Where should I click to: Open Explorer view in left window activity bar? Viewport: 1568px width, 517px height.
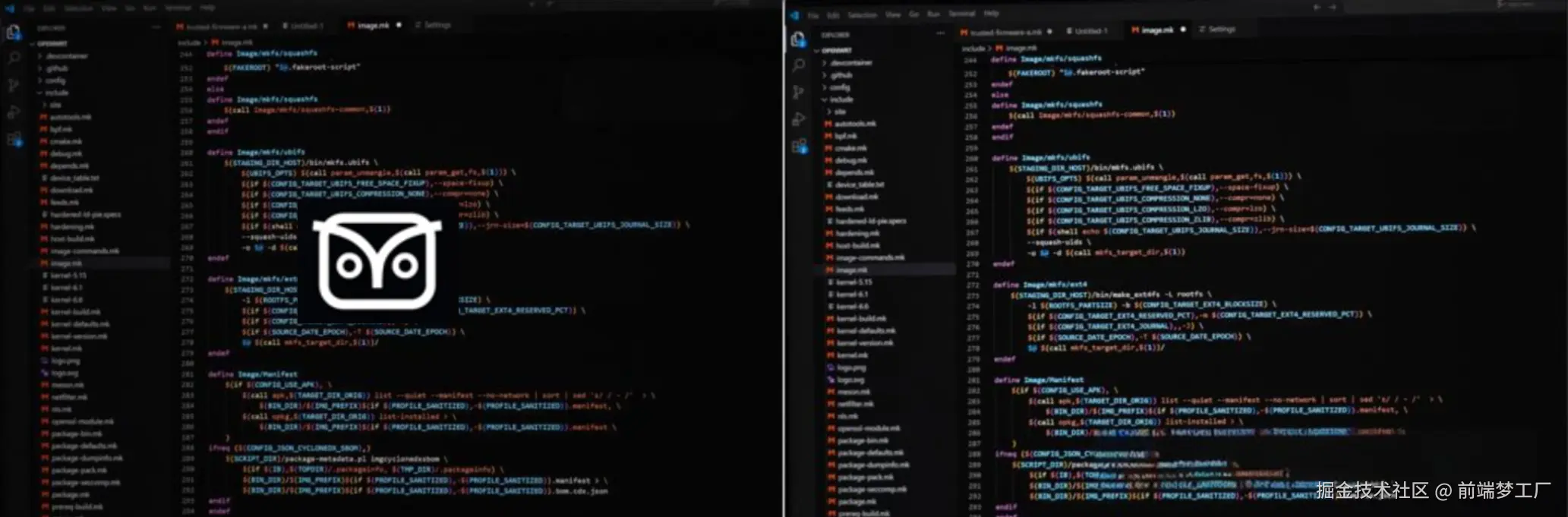(x=13, y=32)
